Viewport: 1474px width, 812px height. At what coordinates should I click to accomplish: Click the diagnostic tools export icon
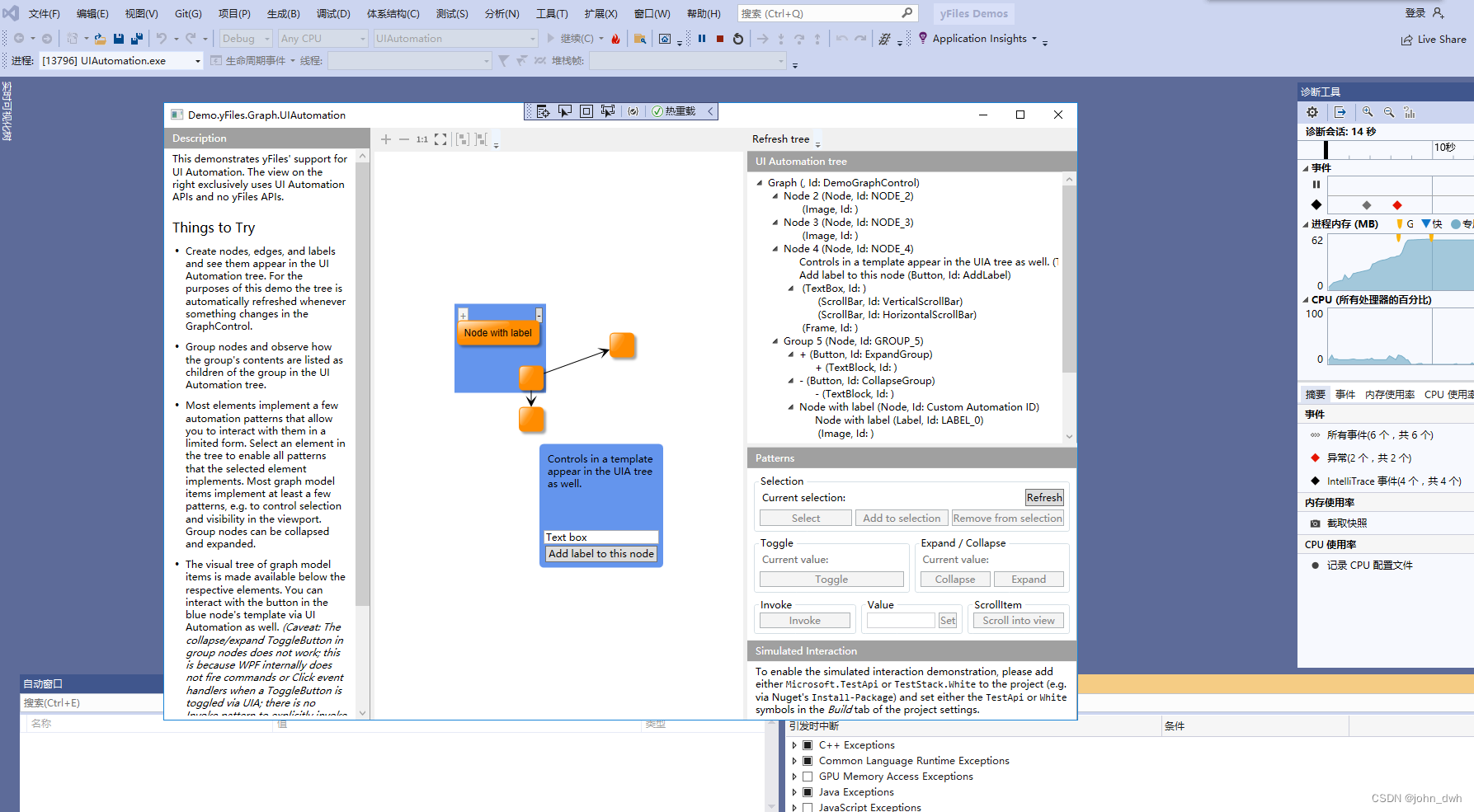(1340, 112)
